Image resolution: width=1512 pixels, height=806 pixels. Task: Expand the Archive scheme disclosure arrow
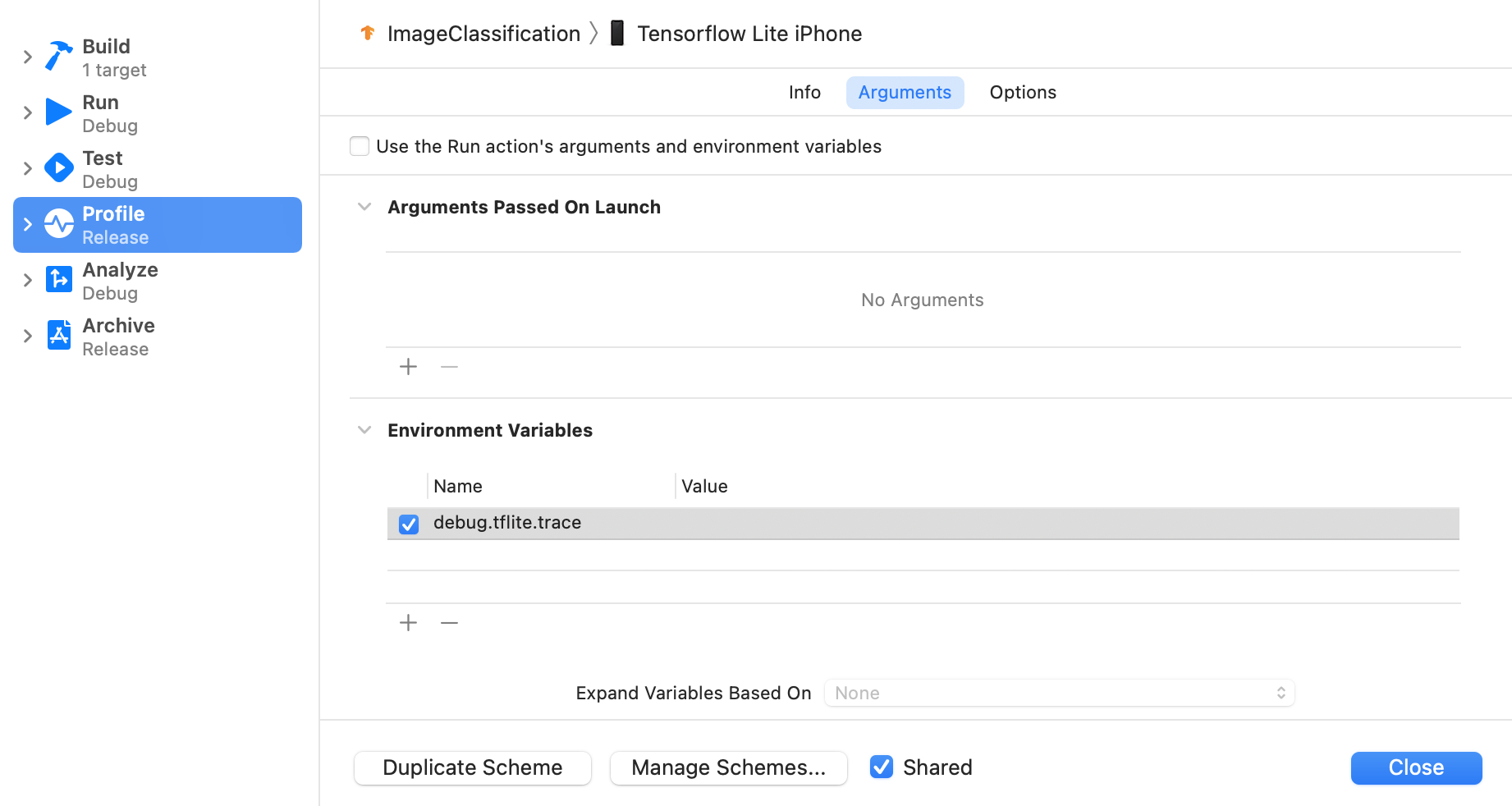27,335
